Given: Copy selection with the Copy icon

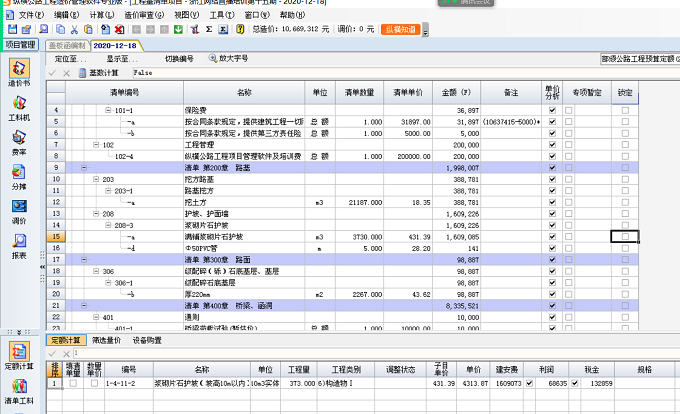Looking at the screenshot, I should tap(60, 29).
